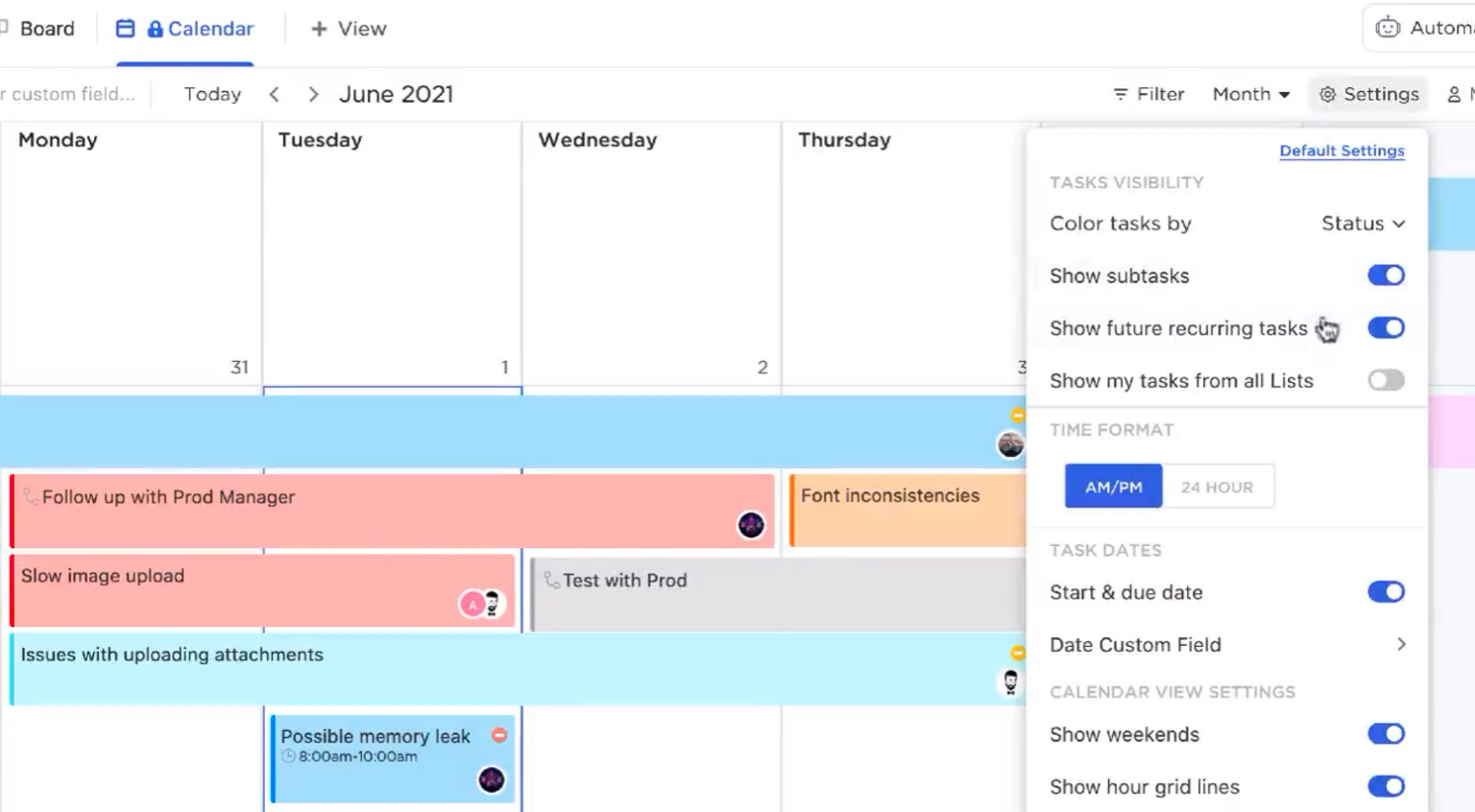The height and width of the screenshot is (812, 1475).
Task: Click the Default Settings link
Action: [x=1342, y=151]
